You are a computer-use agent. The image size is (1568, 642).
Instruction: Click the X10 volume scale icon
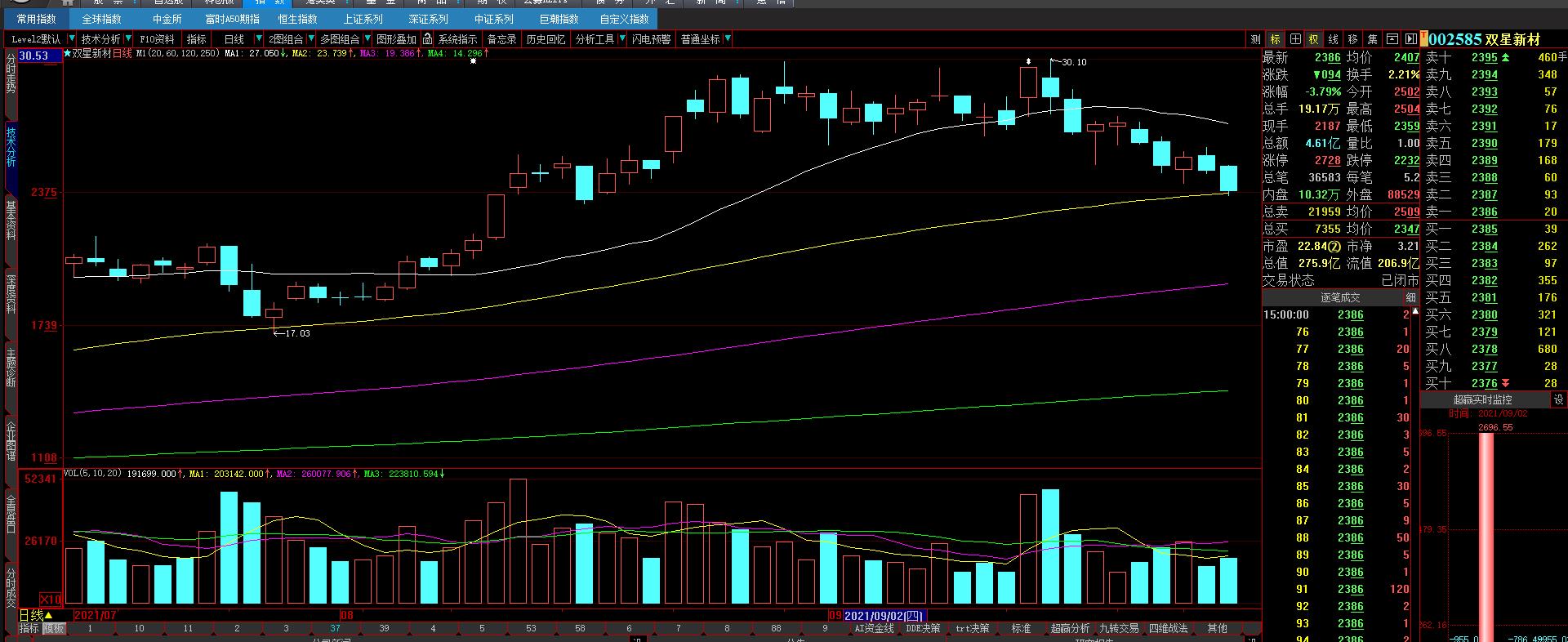pos(51,599)
